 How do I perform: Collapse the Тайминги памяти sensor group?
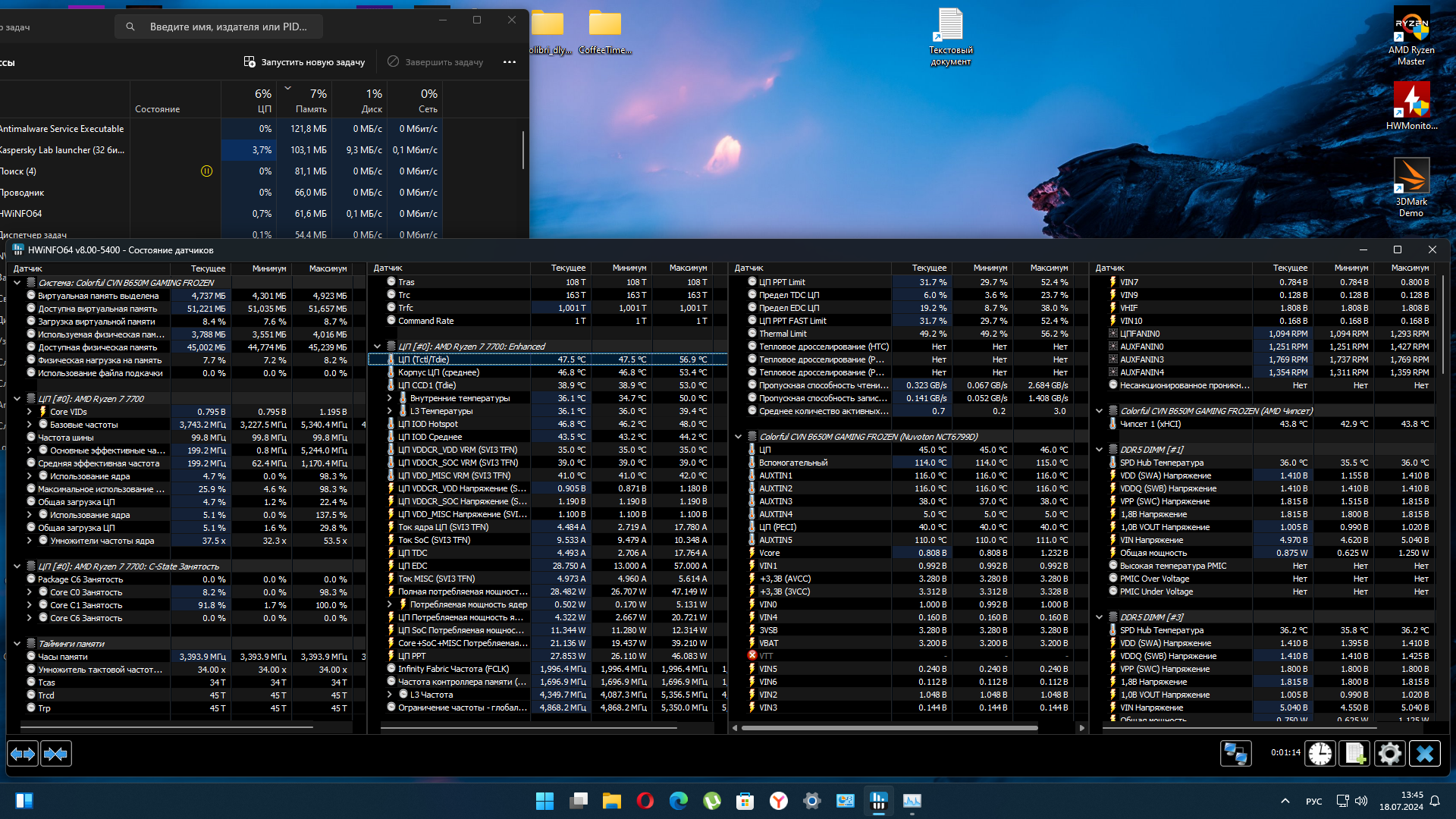pyautogui.click(x=17, y=644)
